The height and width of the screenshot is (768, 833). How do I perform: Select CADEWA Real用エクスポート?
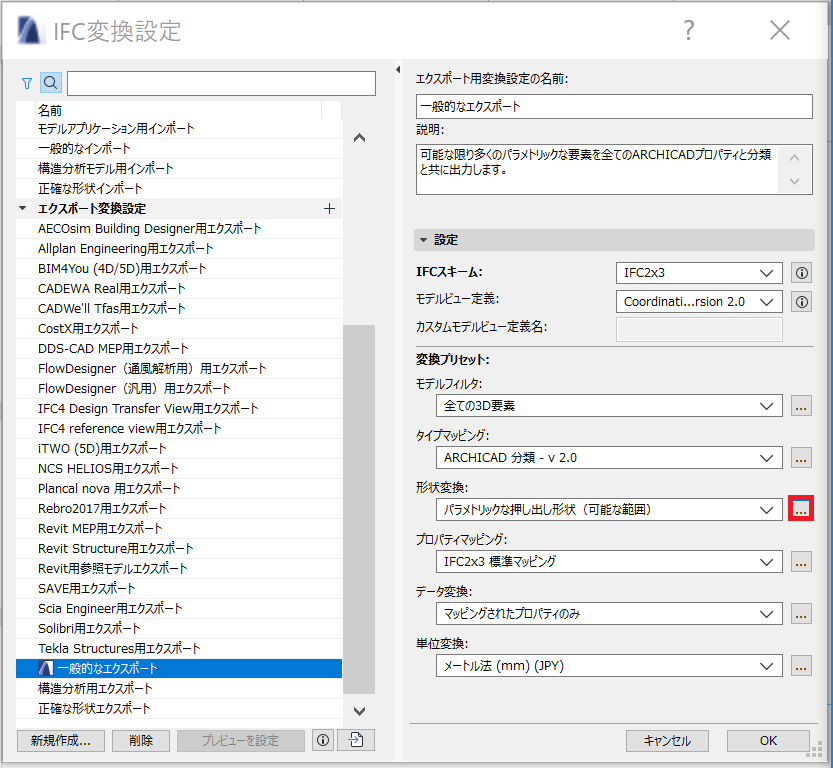click(179, 289)
